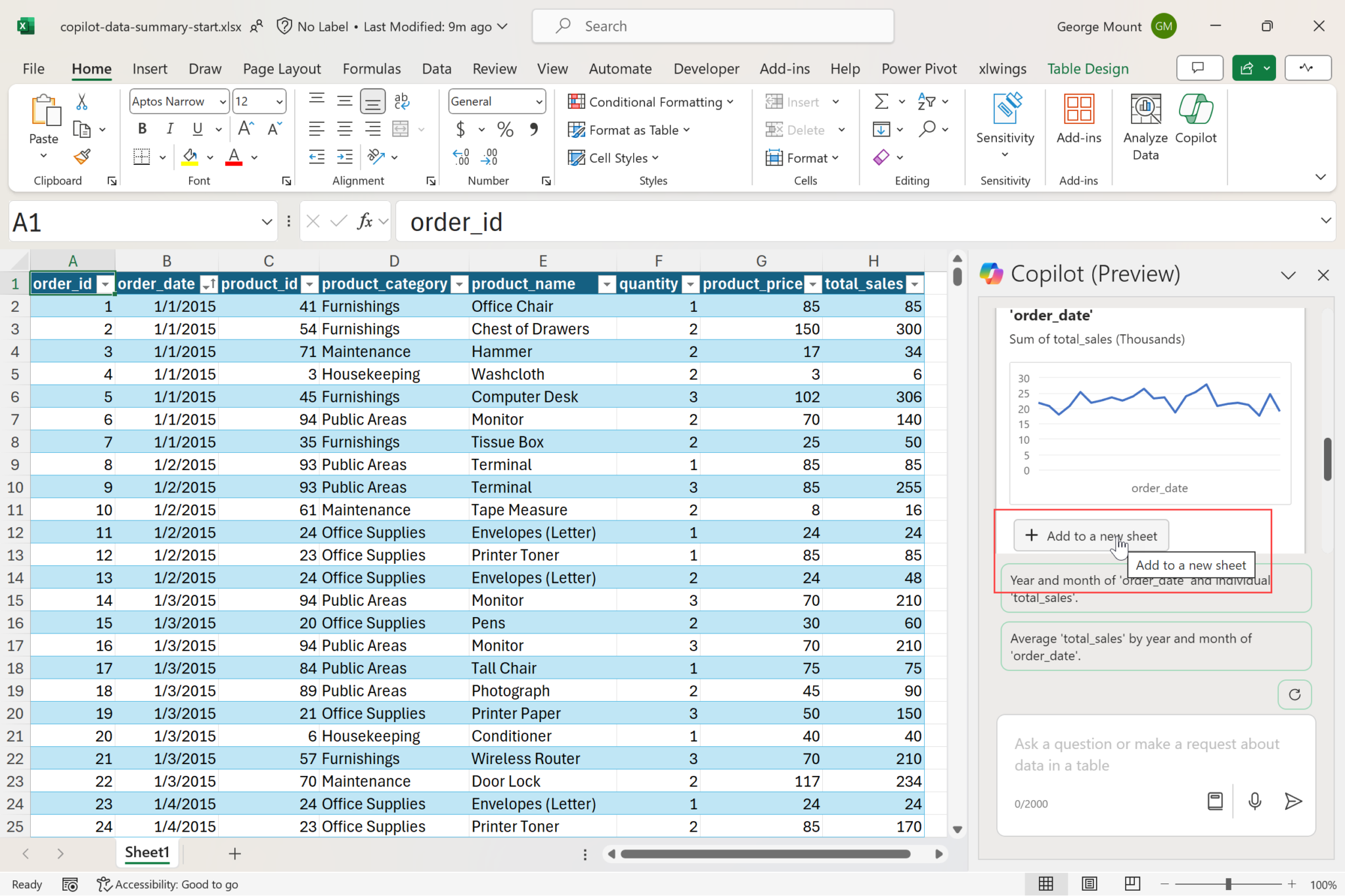This screenshot has height=896, width=1345.
Task: Select Average total_sales by year suggestion
Action: pyautogui.click(x=1155, y=647)
